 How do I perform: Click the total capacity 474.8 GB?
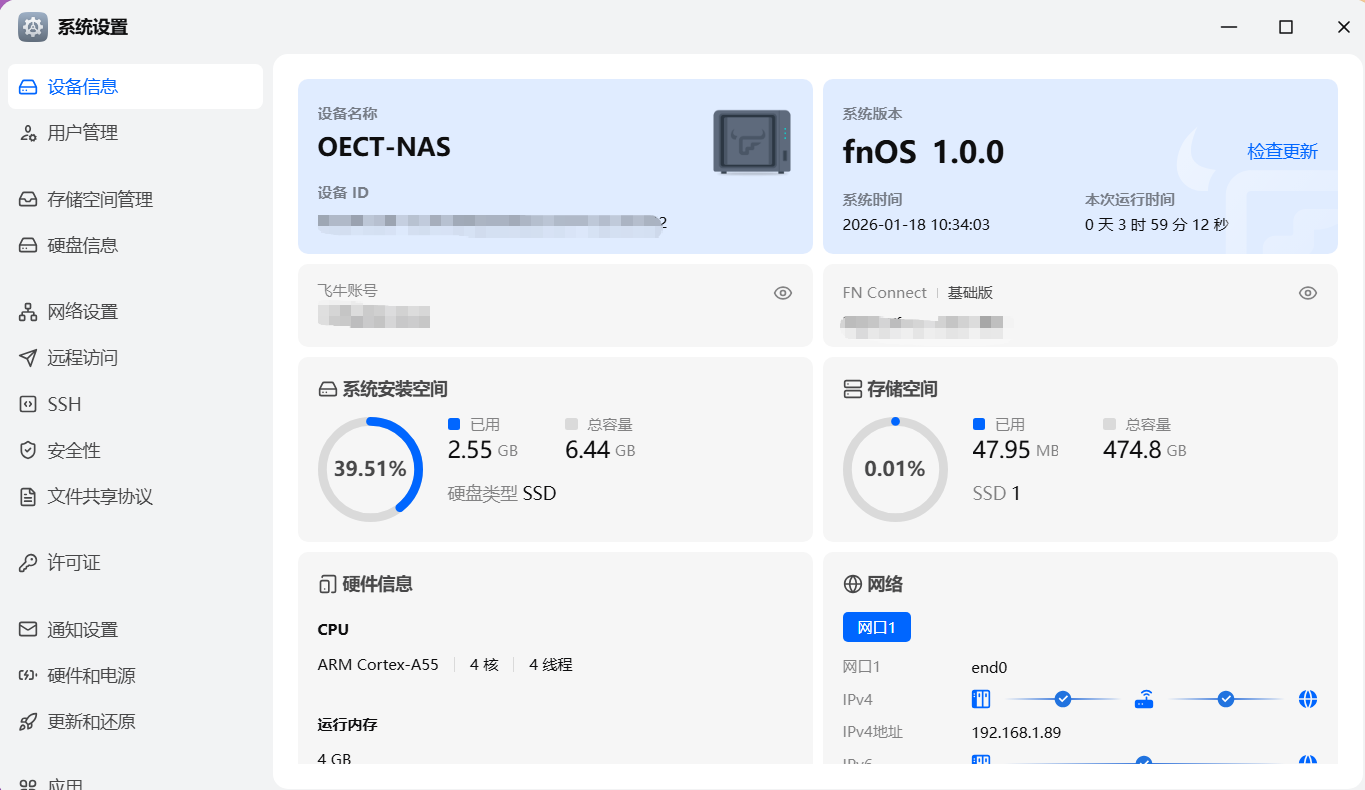[1145, 450]
